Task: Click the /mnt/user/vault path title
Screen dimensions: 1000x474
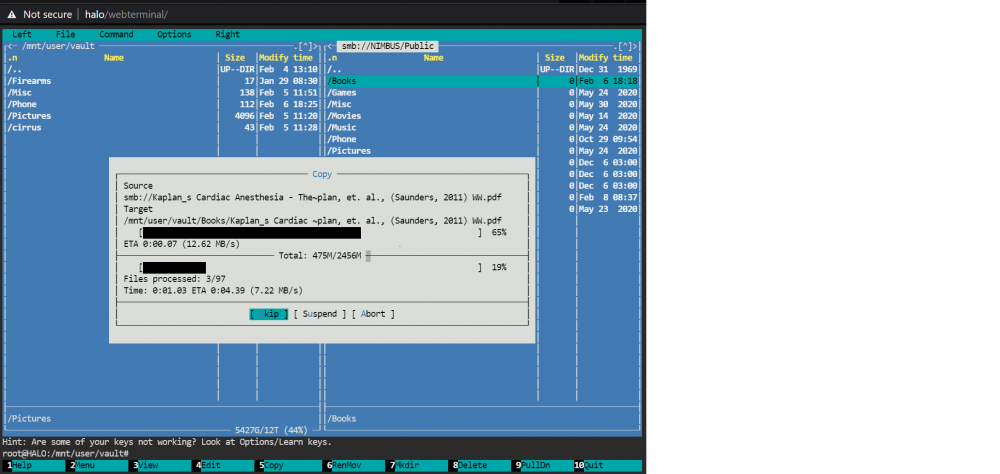Action: (59, 46)
